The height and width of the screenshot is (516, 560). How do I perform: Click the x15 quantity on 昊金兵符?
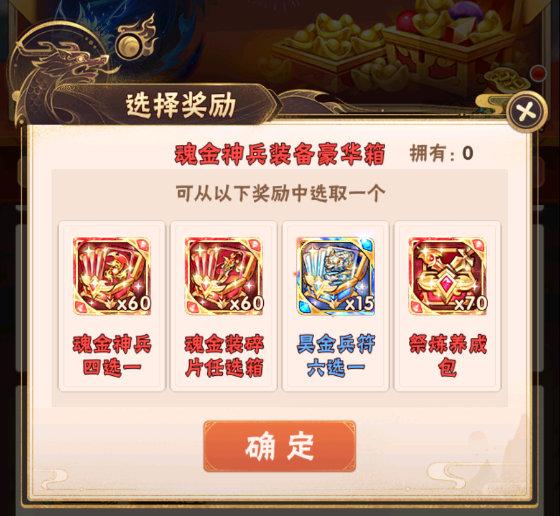(x=359, y=304)
